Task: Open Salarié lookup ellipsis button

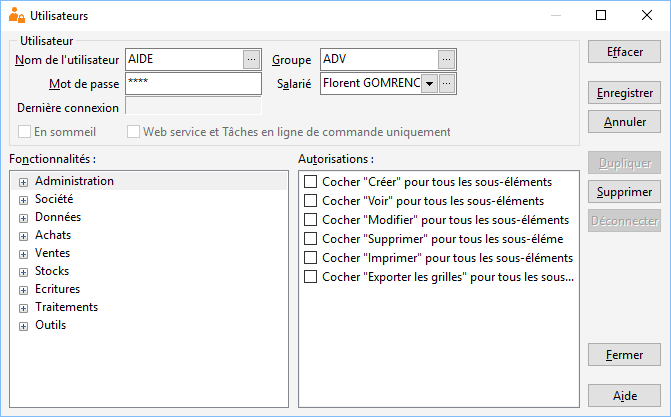Action: (x=446, y=83)
